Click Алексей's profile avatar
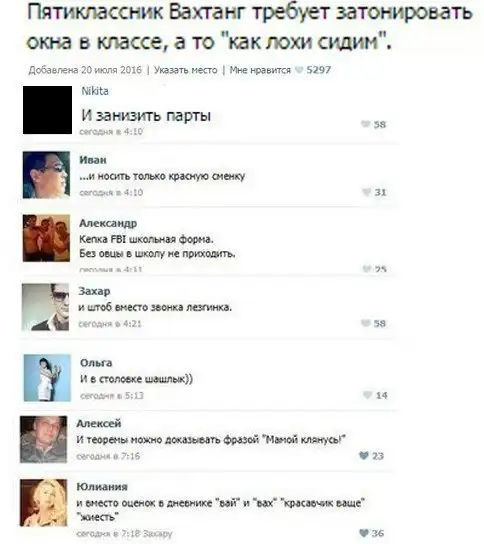 (43, 439)
